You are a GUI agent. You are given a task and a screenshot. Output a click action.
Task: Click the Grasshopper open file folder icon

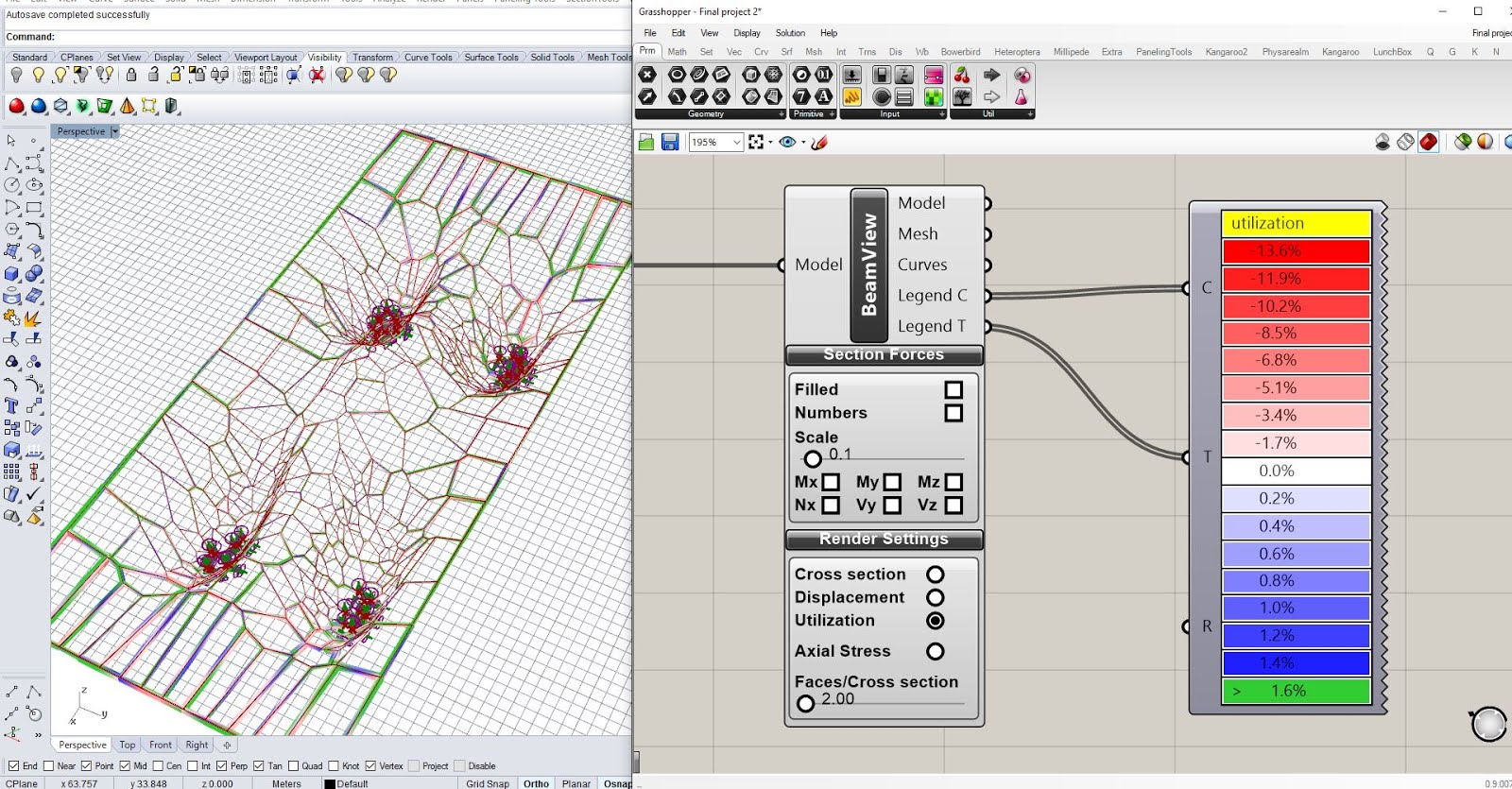pyautogui.click(x=646, y=142)
